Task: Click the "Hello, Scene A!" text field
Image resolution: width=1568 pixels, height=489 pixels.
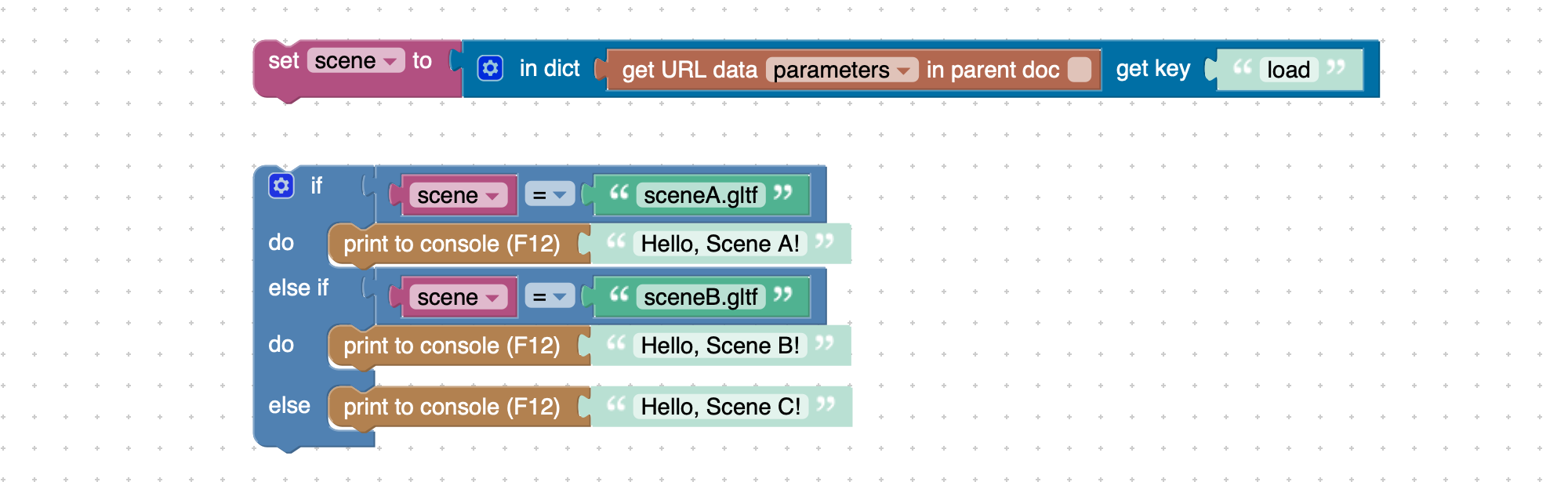Action: [720, 244]
